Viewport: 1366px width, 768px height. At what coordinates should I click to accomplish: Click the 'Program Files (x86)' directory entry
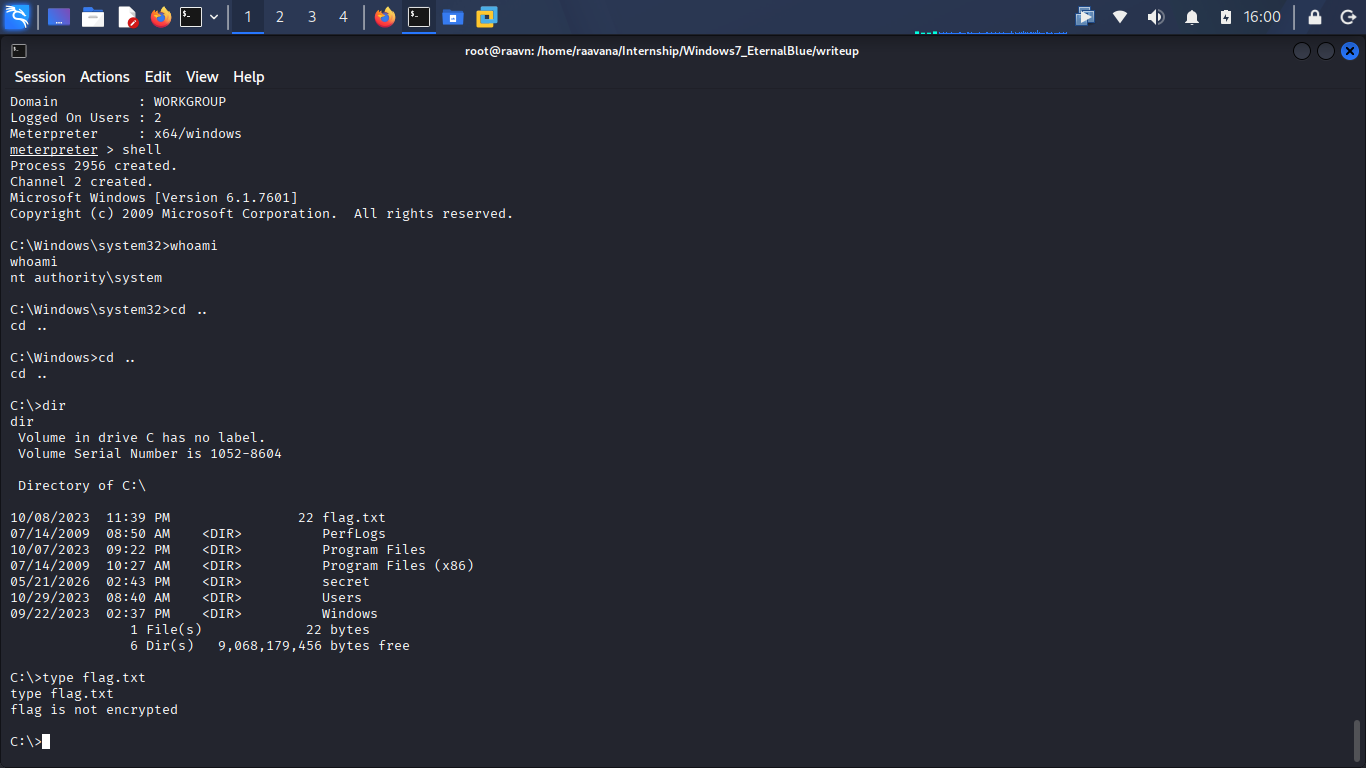coord(398,566)
